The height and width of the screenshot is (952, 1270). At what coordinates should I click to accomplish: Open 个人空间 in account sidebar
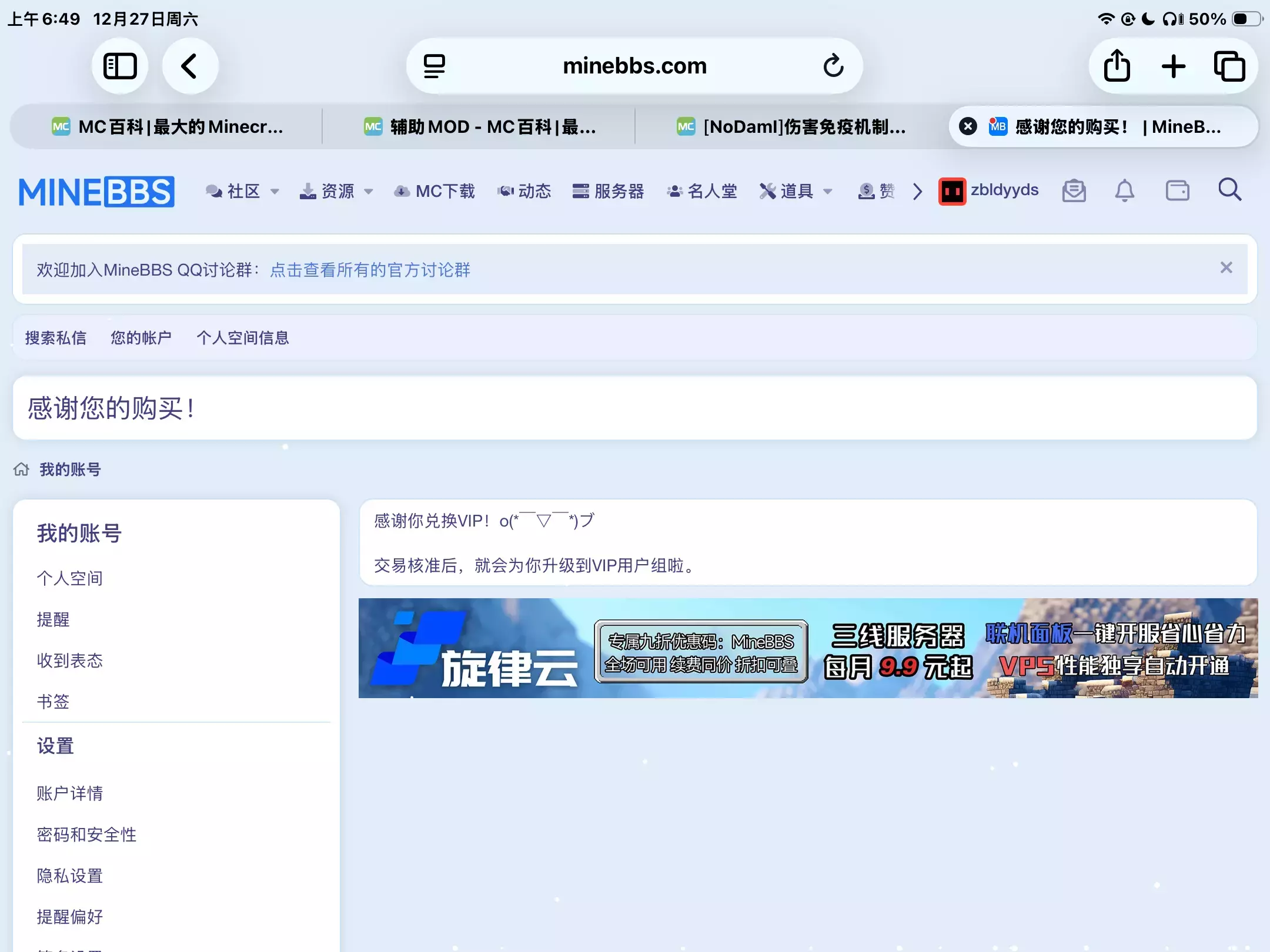[70, 578]
